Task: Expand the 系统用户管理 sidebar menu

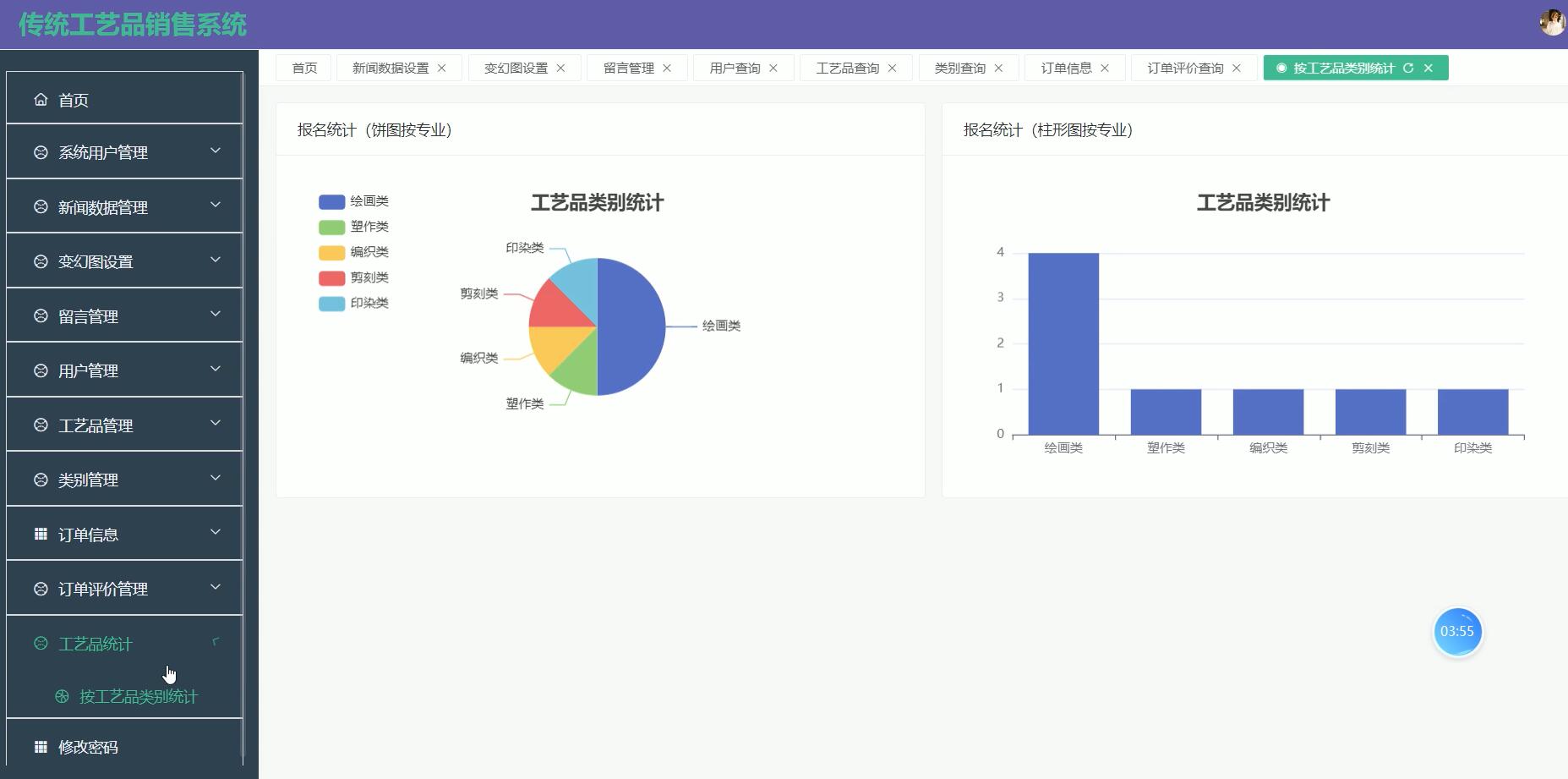Action: click(x=102, y=152)
